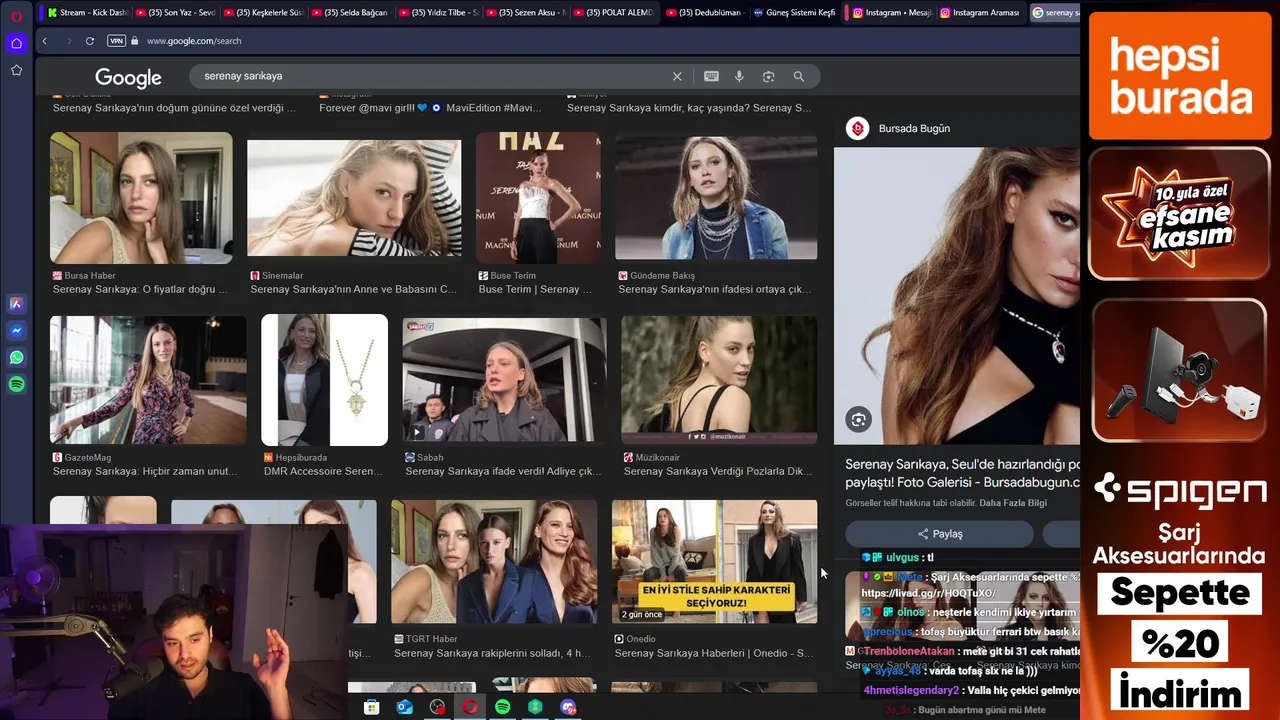Image resolution: width=1280 pixels, height=720 pixels.
Task: Open the green hexagon taskbar app
Action: point(536,707)
